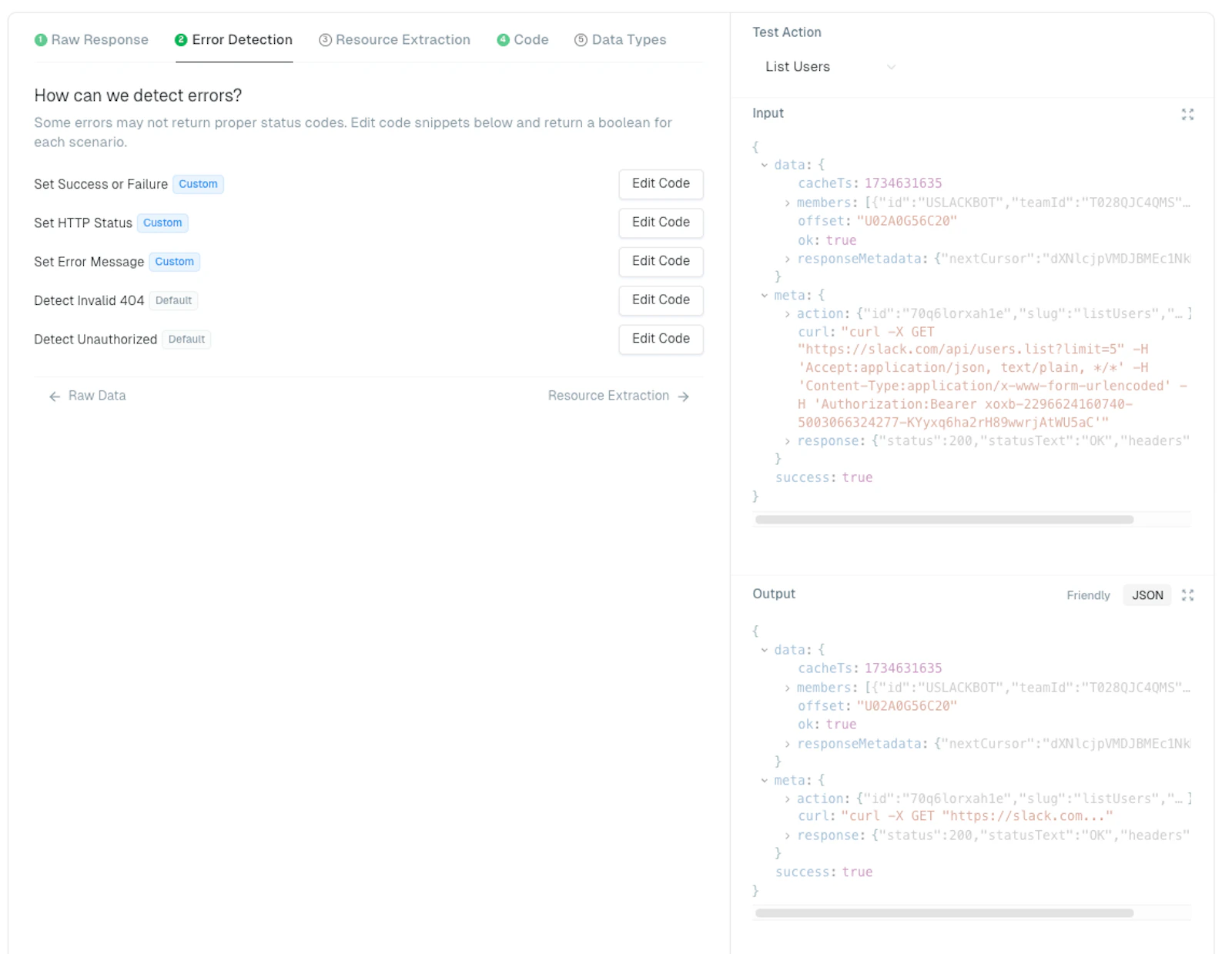
Task: Collapse the data node in Output
Action: tap(764, 650)
